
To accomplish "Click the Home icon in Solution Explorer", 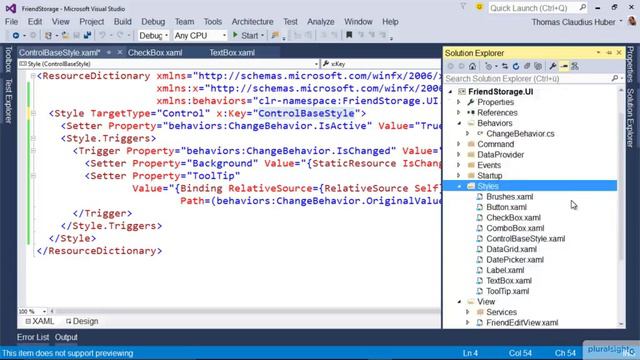I will (x=472, y=66).
